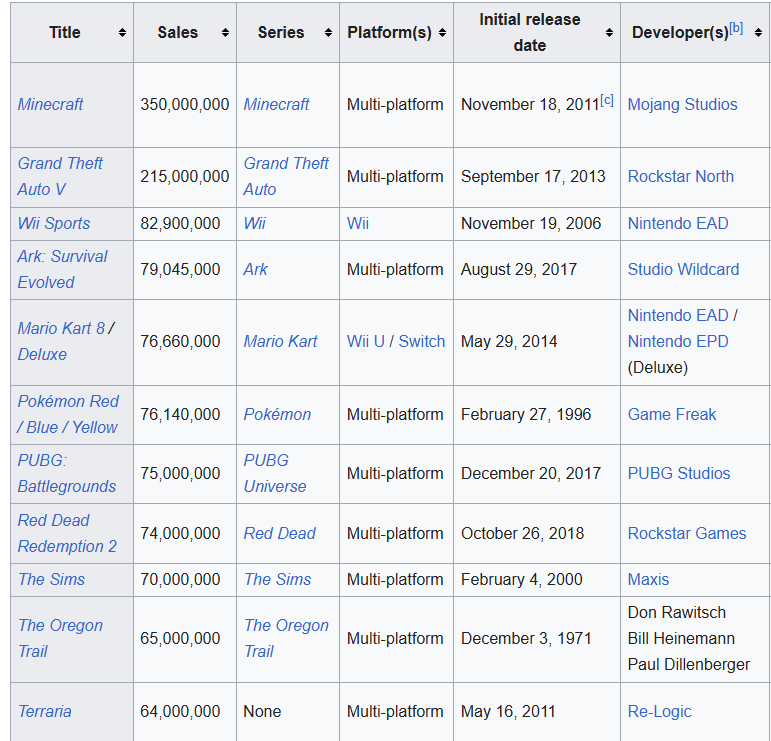Screen dimensions: 771x741
Task: Open the Minecraft title link
Action: click(x=50, y=104)
